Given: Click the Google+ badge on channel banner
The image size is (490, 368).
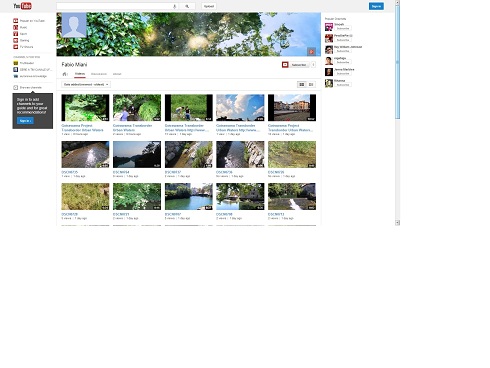Looking at the screenshot, I should point(311,51).
